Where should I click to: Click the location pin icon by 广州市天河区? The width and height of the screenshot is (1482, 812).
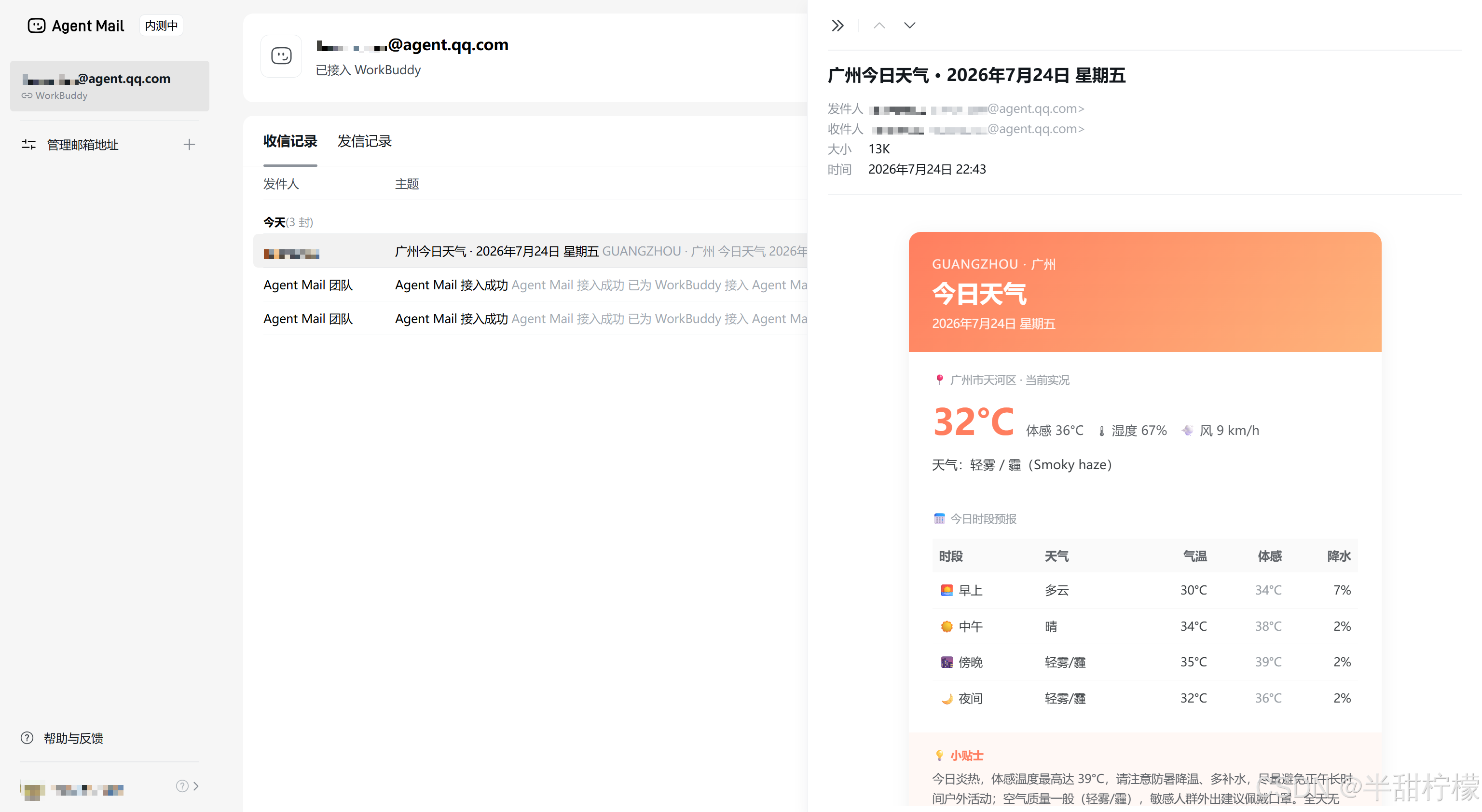[x=939, y=379]
